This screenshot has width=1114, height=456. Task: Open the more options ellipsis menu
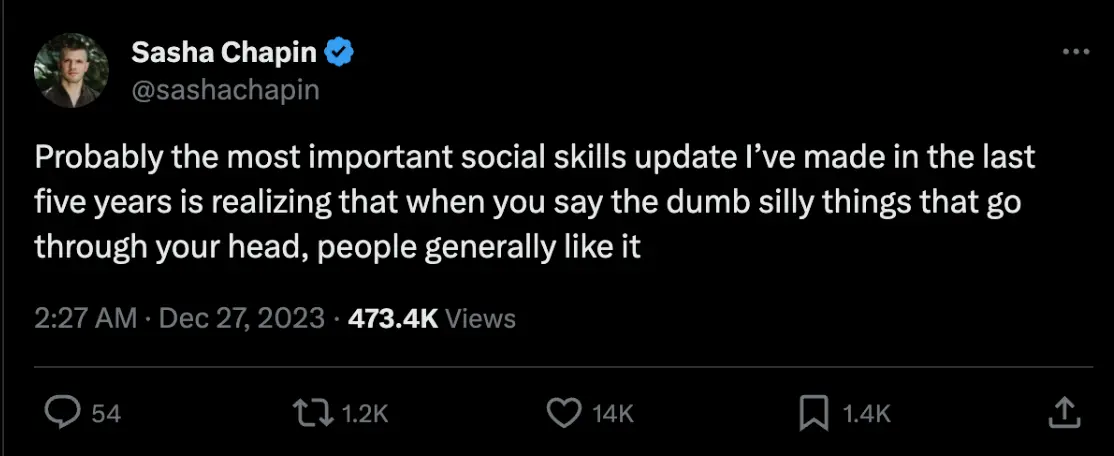click(1075, 52)
